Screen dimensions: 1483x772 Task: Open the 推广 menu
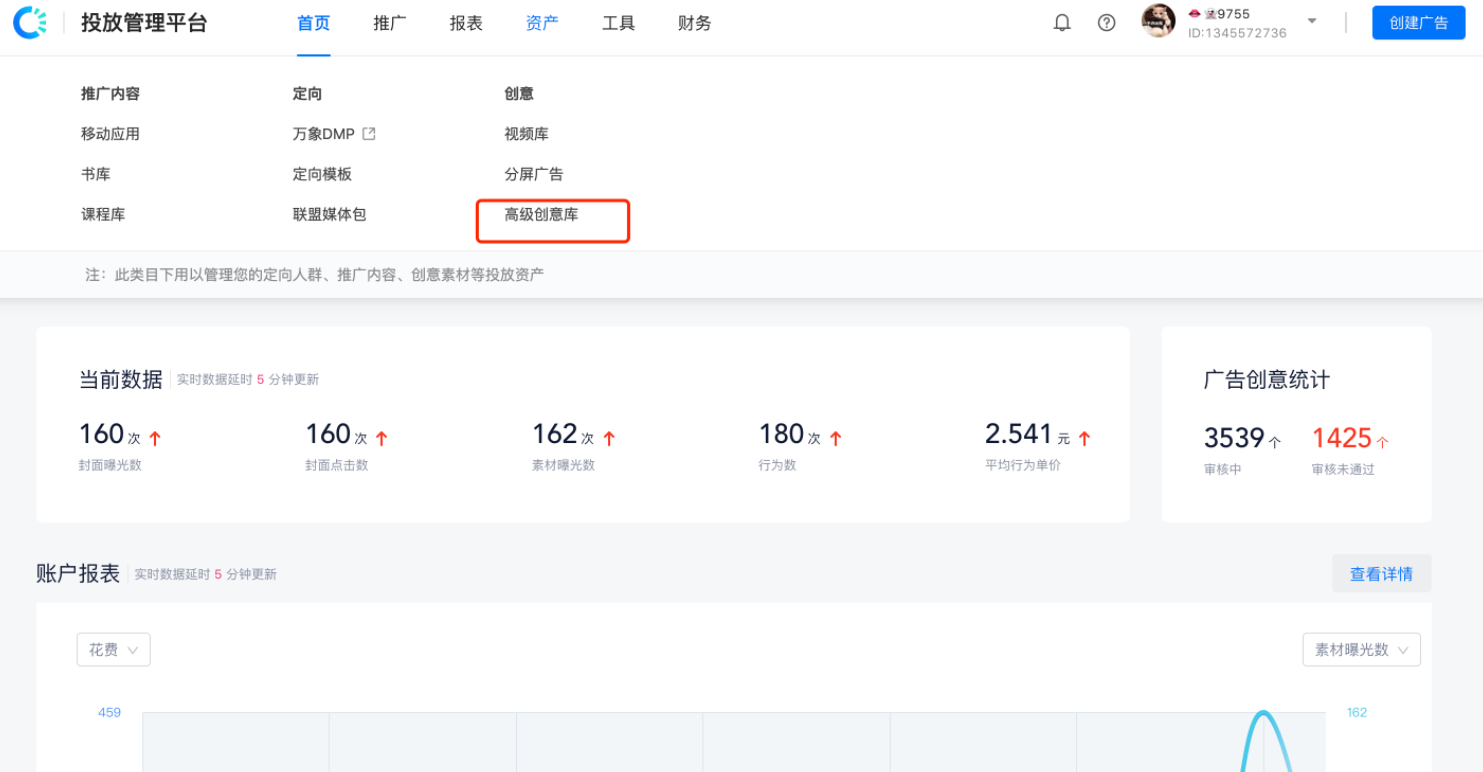coord(389,23)
